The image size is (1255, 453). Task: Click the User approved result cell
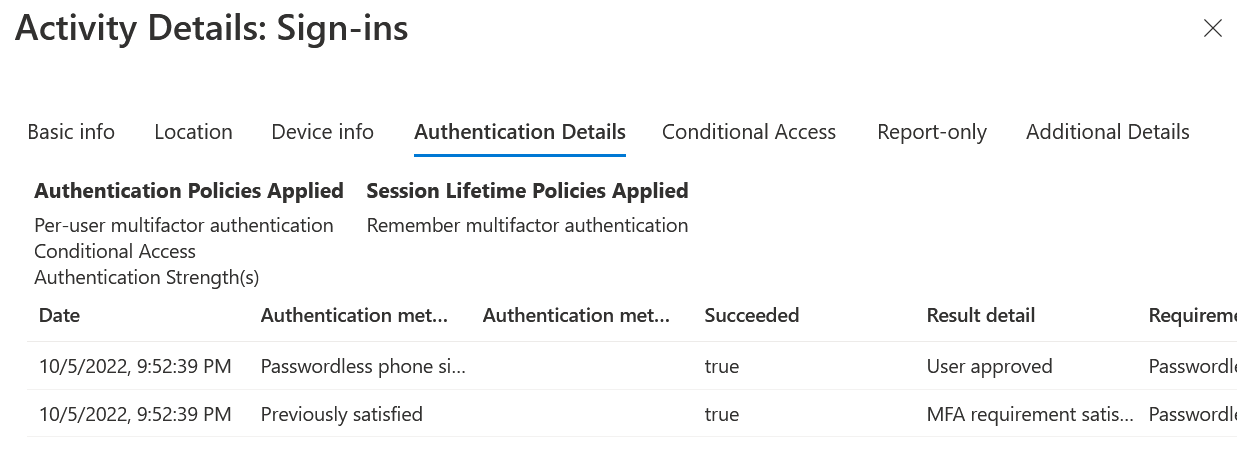pos(989,367)
